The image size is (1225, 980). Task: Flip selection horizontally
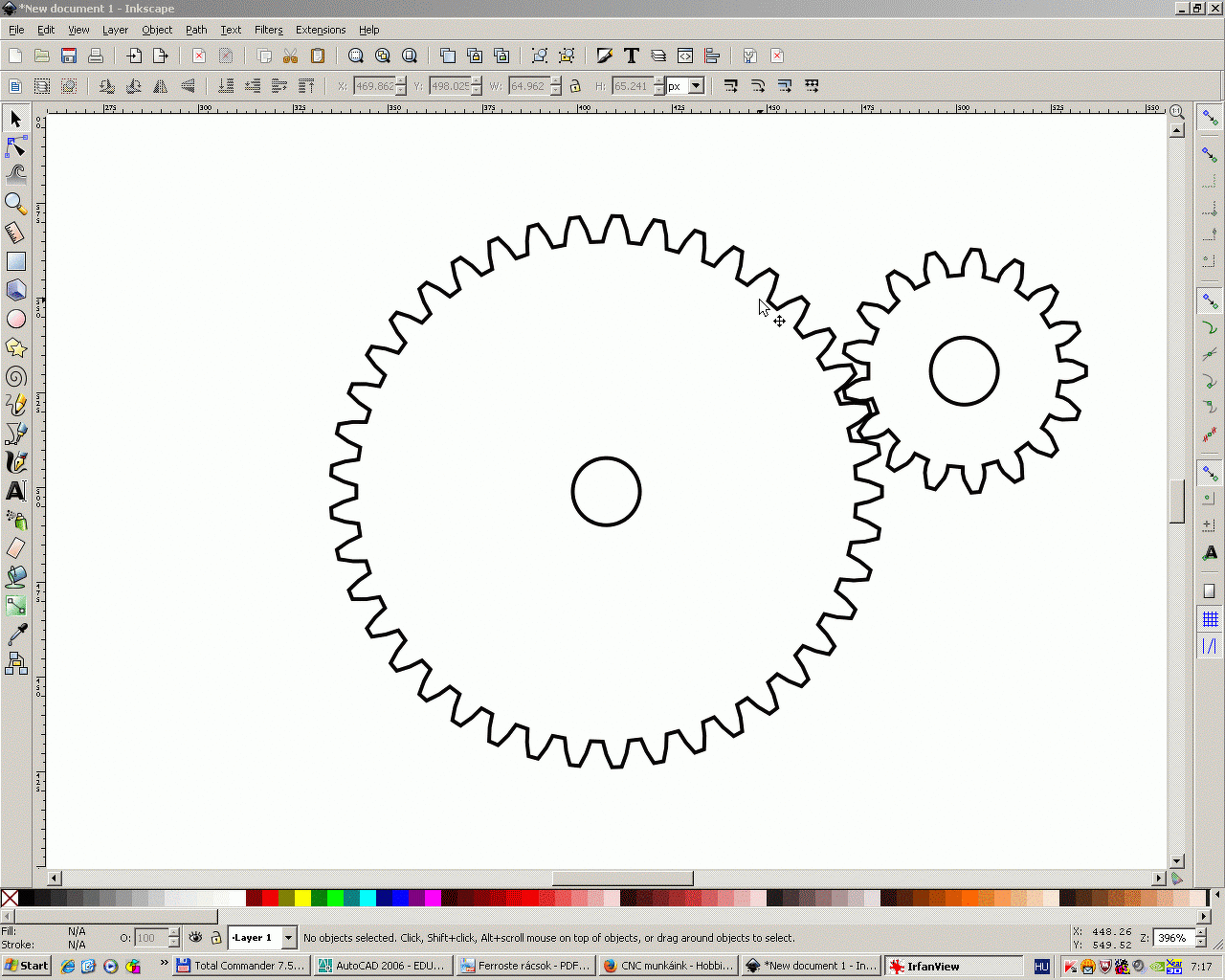(x=161, y=86)
